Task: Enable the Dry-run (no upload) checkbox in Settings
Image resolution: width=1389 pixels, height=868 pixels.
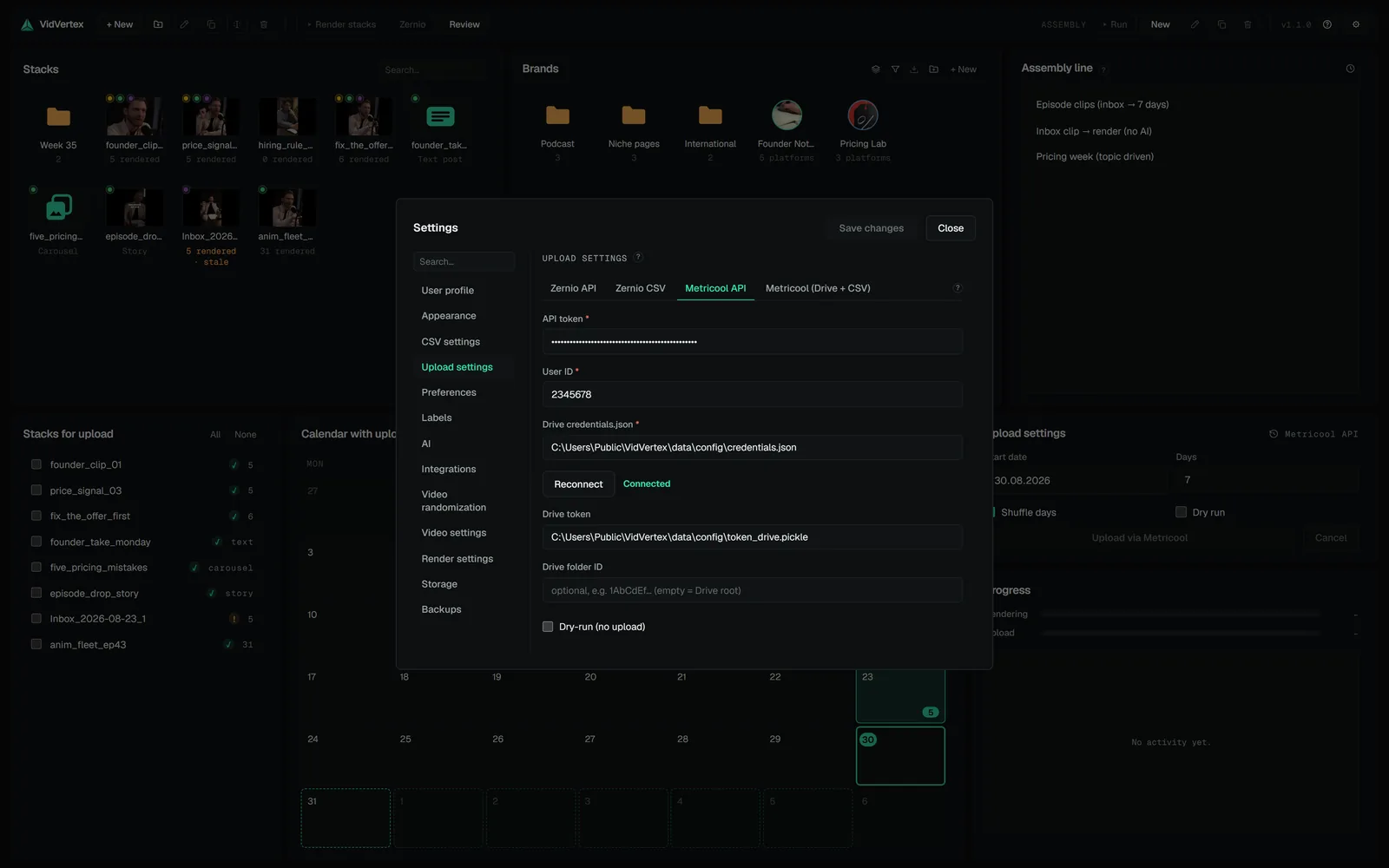Action: tap(548, 627)
